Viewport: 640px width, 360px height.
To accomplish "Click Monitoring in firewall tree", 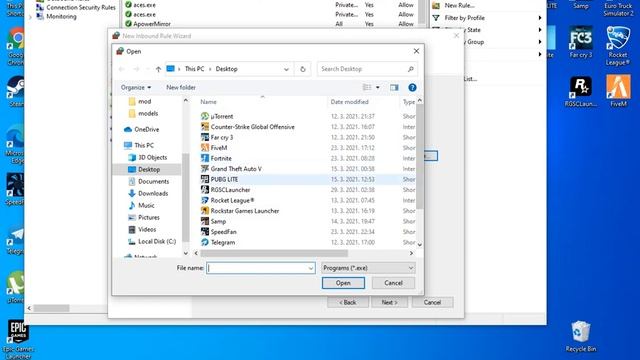I will 57,17.
